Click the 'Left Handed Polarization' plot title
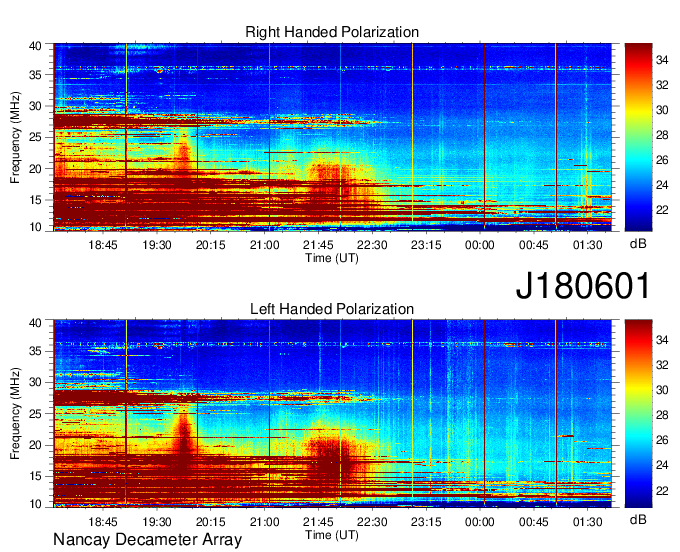Viewport: 680px width, 552px height. pyautogui.click(x=332, y=309)
